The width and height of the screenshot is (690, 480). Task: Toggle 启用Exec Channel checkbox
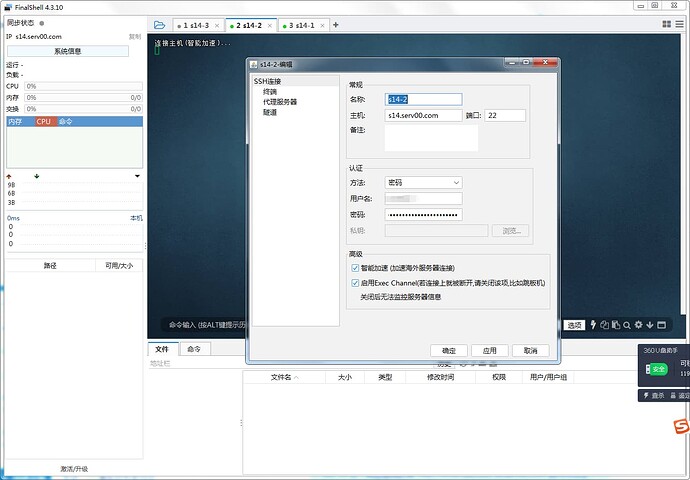click(355, 283)
